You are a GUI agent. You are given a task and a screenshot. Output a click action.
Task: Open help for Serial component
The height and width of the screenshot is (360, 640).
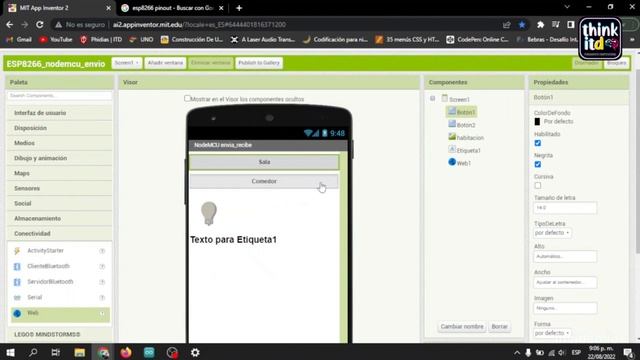tap(102, 298)
